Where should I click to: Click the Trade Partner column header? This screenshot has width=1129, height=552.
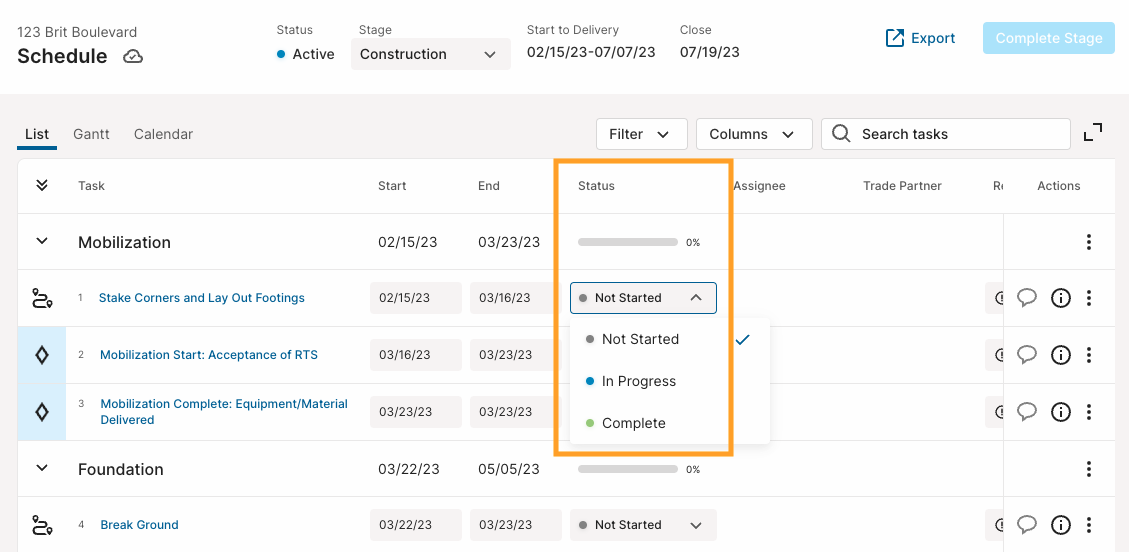902,186
